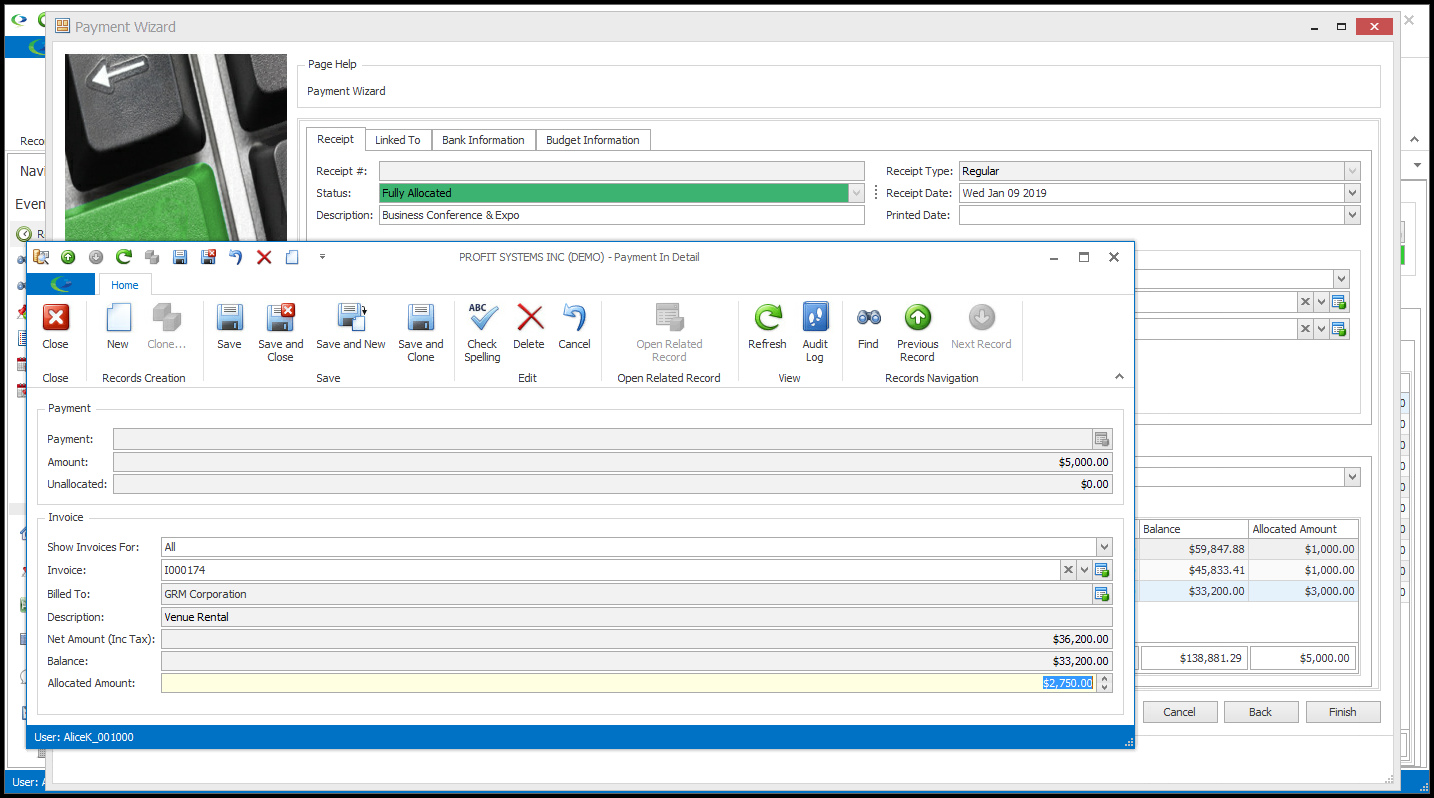Image resolution: width=1434 pixels, height=798 pixels.
Task: Click Refresh icon in quick access toolbar
Action: click(x=124, y=257)
